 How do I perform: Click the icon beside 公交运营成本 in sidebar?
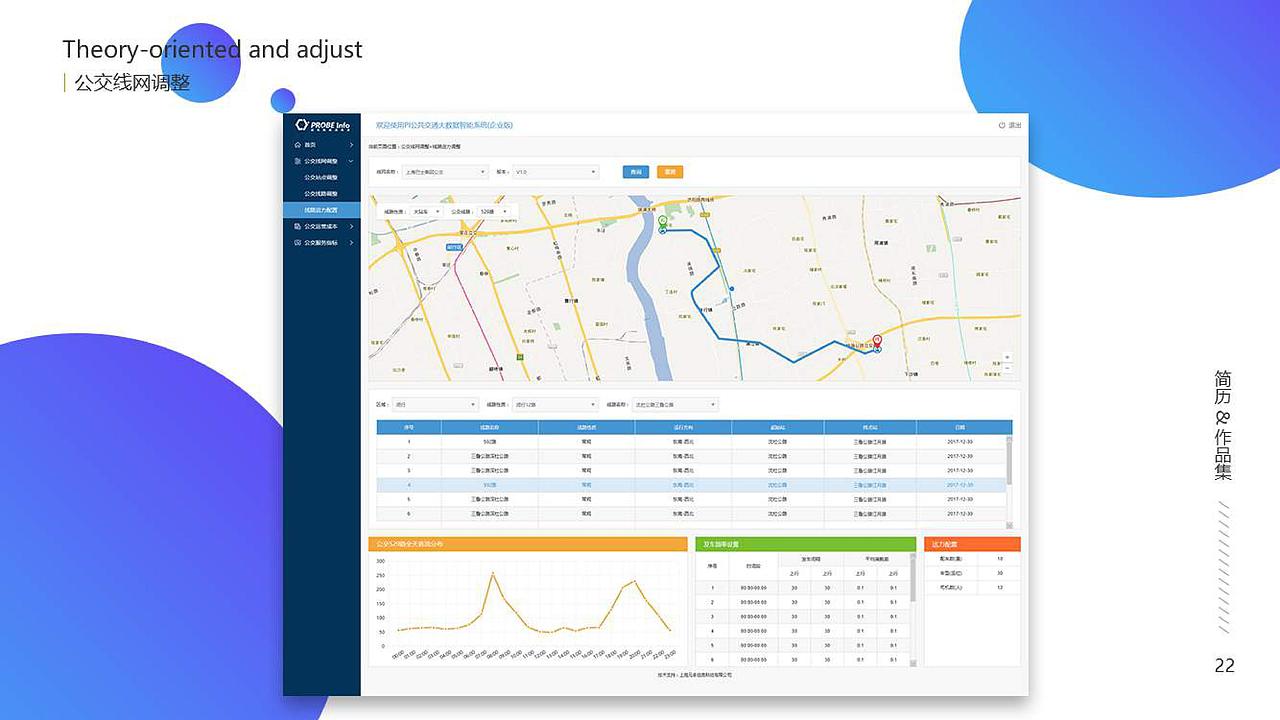[298, 226]
